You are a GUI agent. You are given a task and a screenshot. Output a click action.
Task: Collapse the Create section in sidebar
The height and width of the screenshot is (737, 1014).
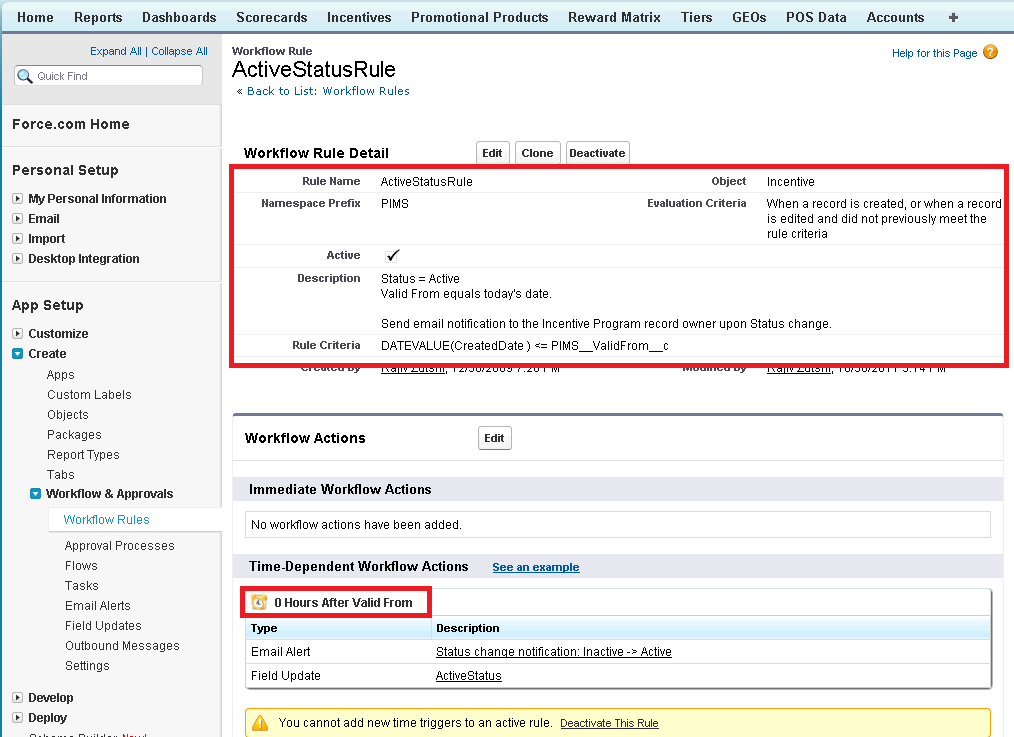tap(18, 354)
